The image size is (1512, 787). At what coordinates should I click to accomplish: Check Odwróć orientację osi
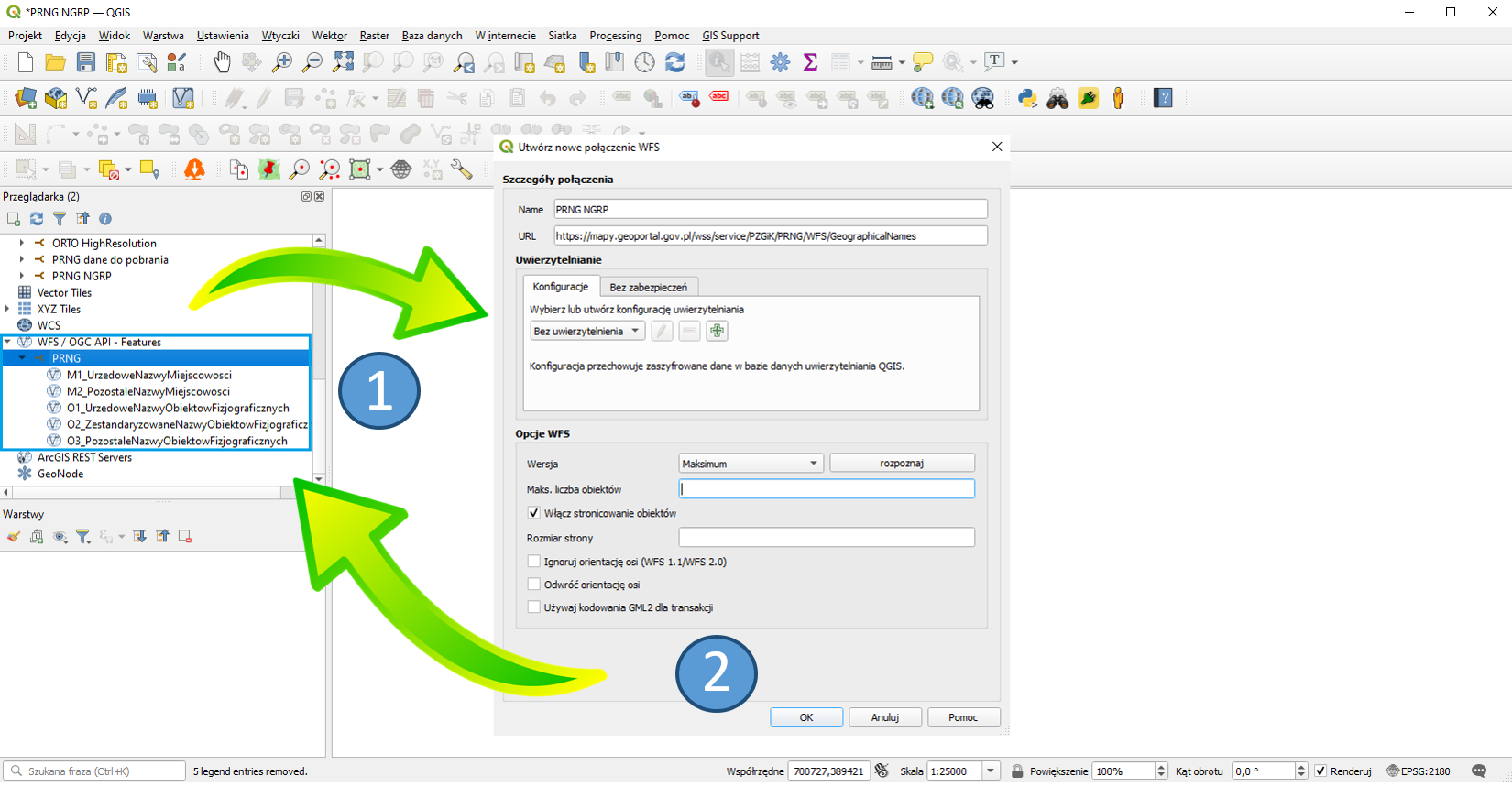533,585
